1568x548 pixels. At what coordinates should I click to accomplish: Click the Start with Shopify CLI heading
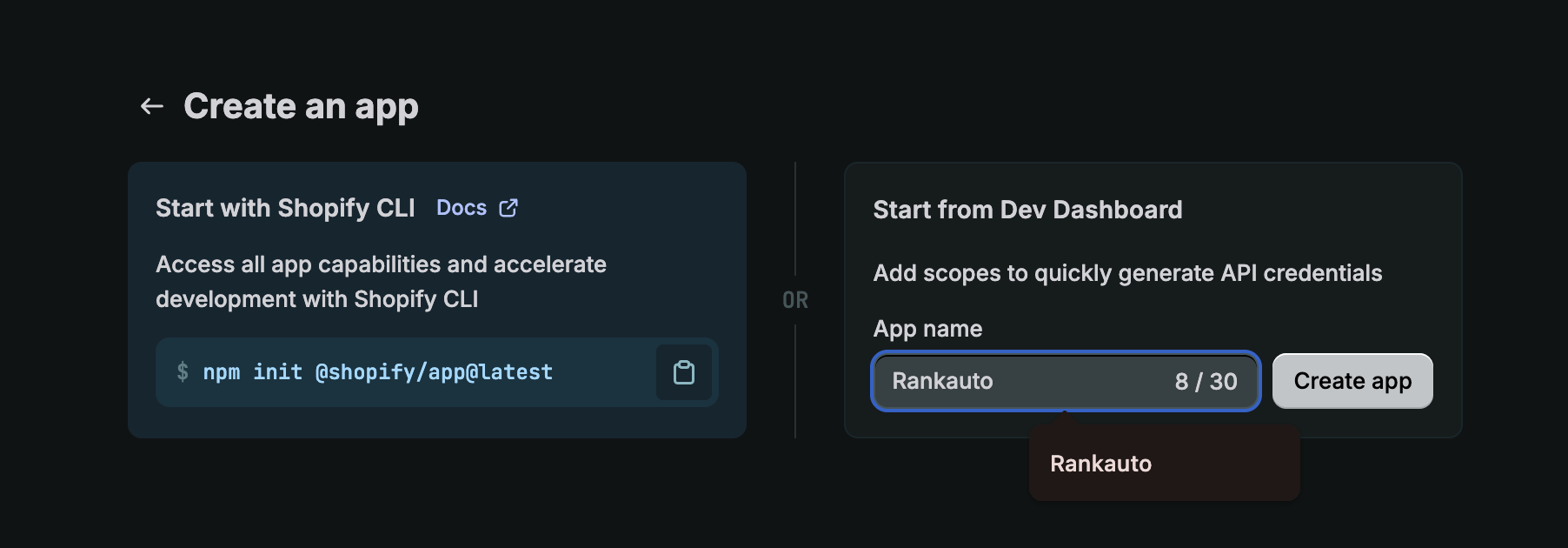(285, 208)
